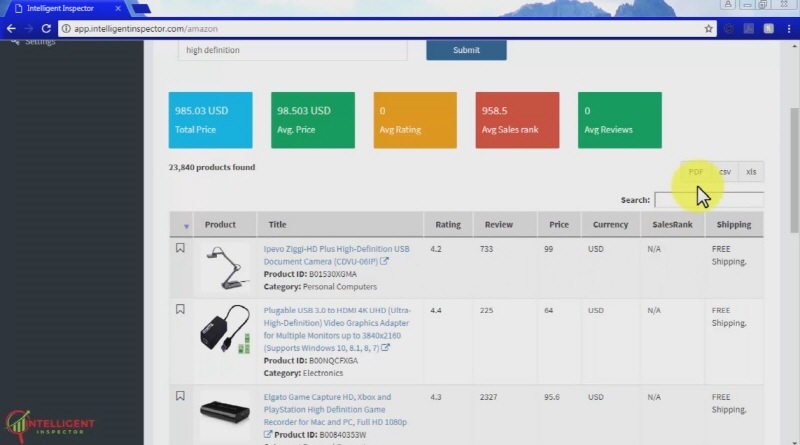Export results as PDF
Viewport: 800px width, 445px height.
[x=695, y=172]
